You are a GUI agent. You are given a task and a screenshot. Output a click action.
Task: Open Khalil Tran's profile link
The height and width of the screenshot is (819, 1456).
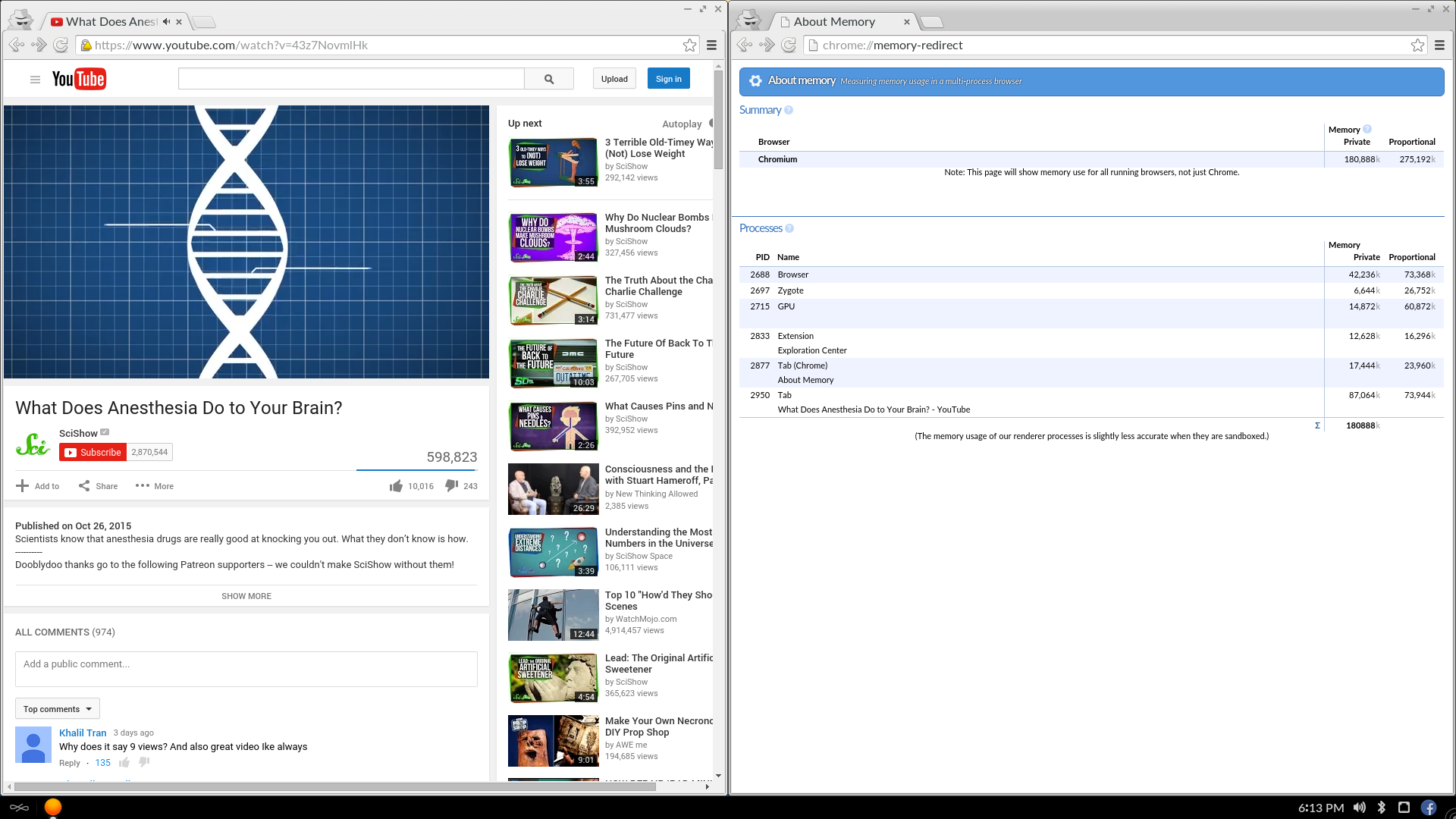click(83, 733)
